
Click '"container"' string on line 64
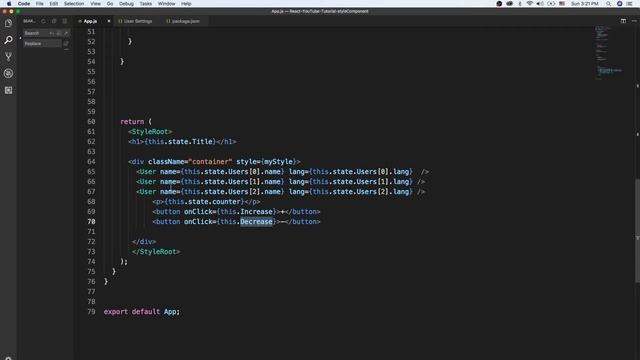click(210, 162)
